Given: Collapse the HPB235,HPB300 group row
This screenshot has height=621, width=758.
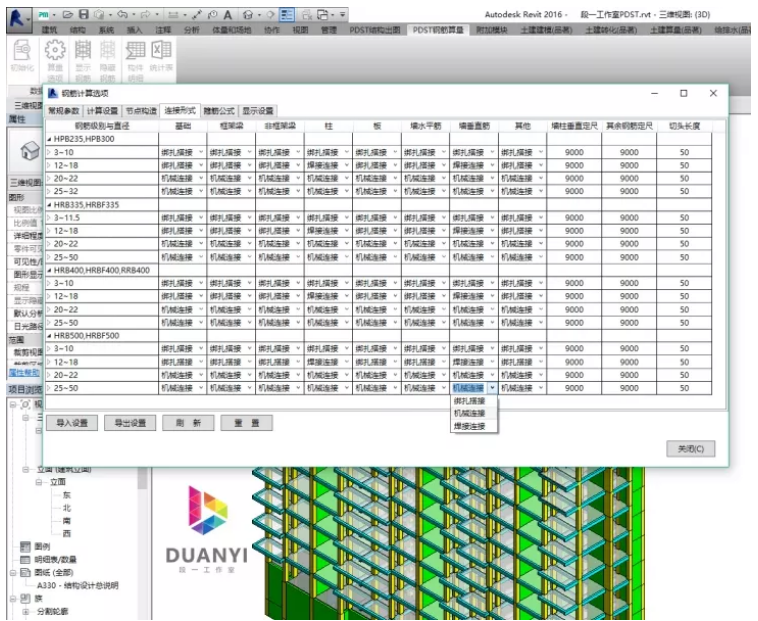Looking at the screenshot, I should pos(50,139).
